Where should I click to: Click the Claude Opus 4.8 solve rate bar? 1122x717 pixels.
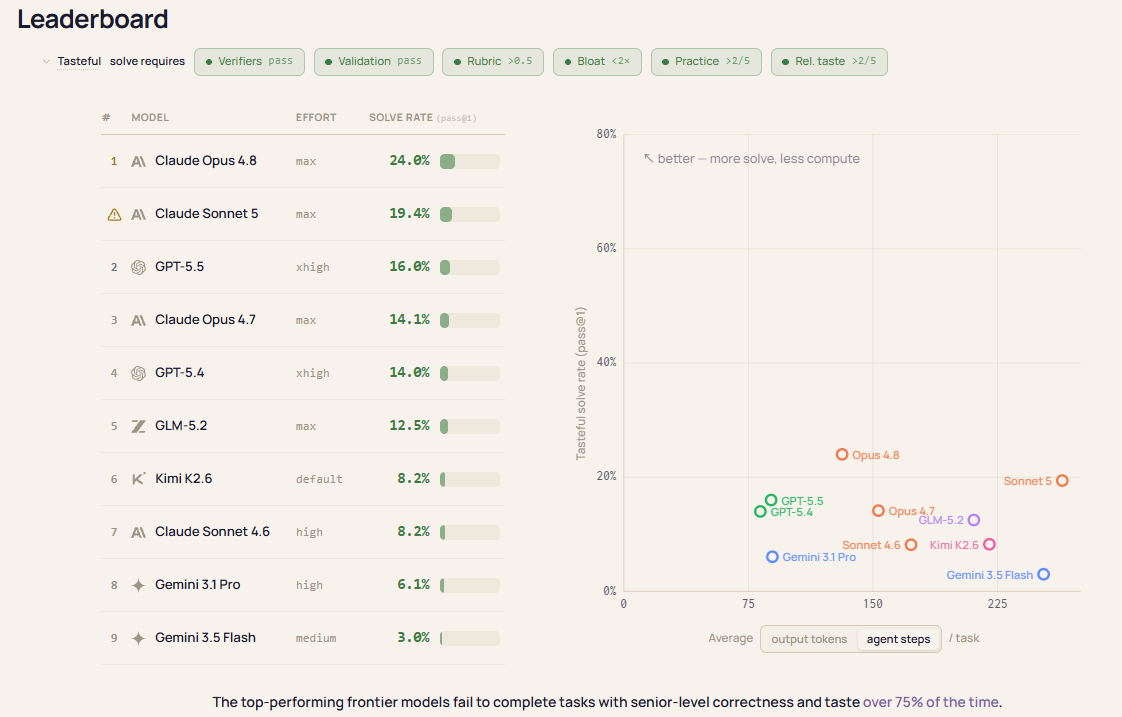click(470, 162)
